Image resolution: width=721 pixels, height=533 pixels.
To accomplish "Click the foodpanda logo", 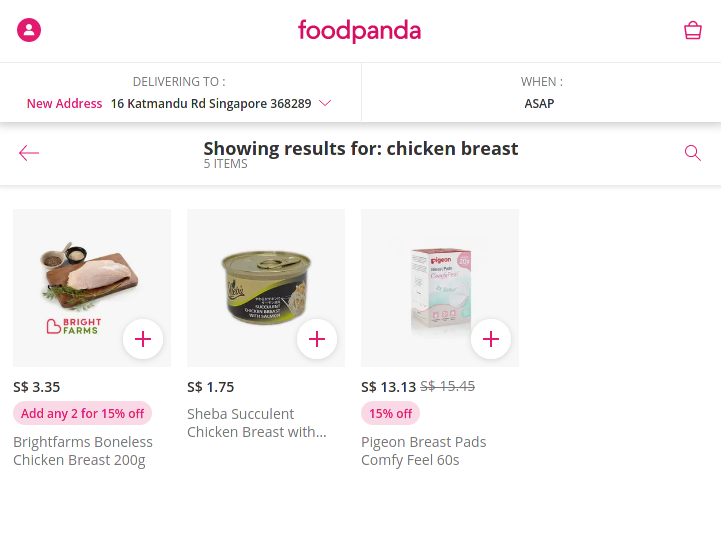I will coord(360,31).
